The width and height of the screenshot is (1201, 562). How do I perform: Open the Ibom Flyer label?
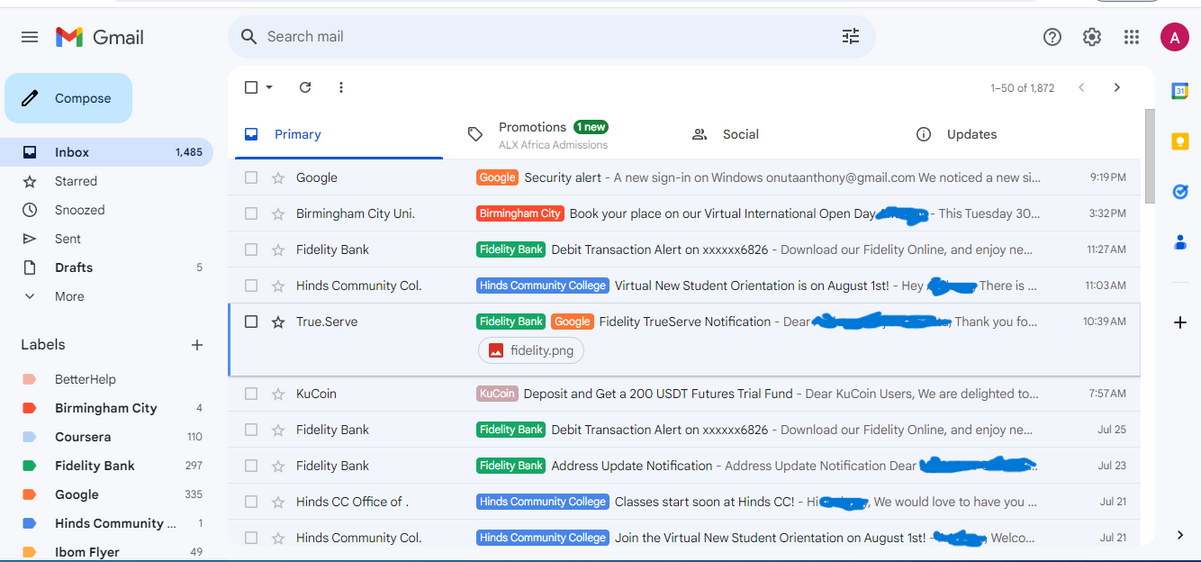click(x=107, y=552)
